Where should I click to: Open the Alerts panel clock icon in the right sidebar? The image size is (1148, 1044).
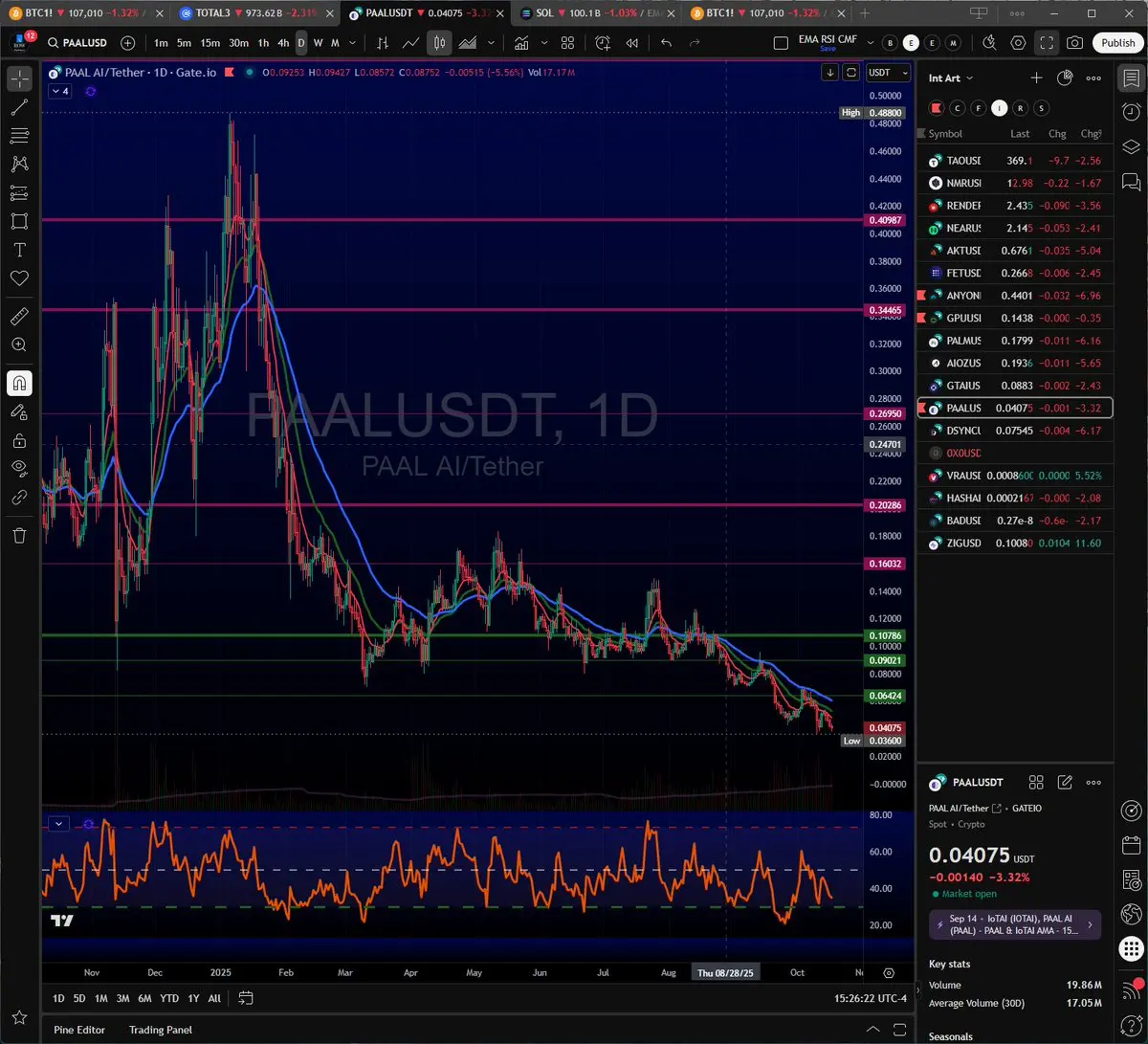click(x=1131, y=113)
